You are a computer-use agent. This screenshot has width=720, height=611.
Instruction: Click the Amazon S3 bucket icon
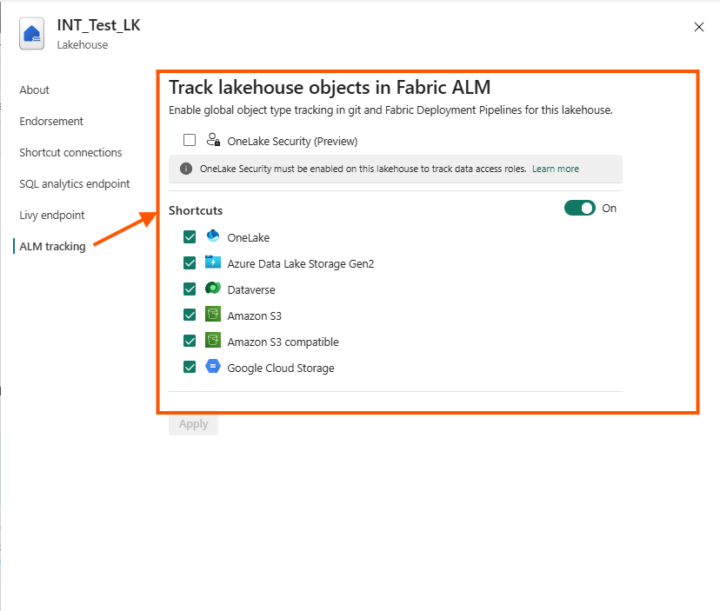tap(213, 314)
